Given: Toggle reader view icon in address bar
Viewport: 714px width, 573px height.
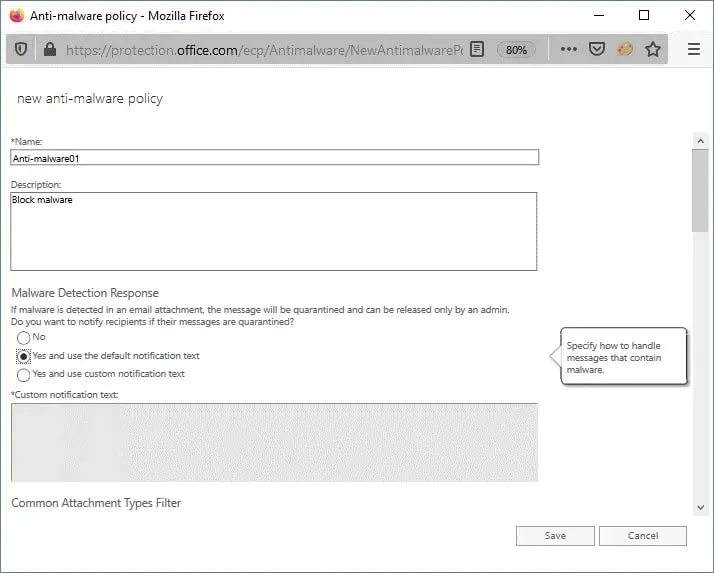Looking at the screenshot, I should [x=478, y=49].
